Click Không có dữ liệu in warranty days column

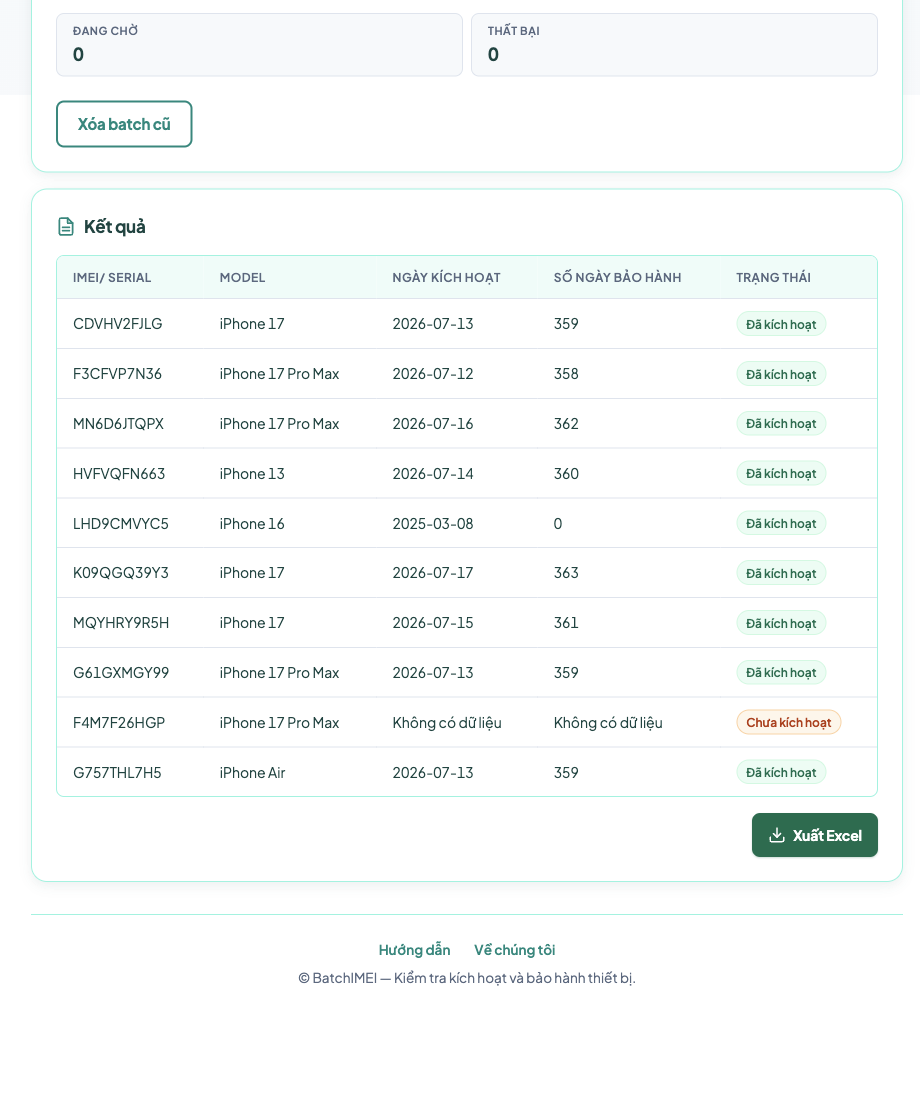pos(608,723)
